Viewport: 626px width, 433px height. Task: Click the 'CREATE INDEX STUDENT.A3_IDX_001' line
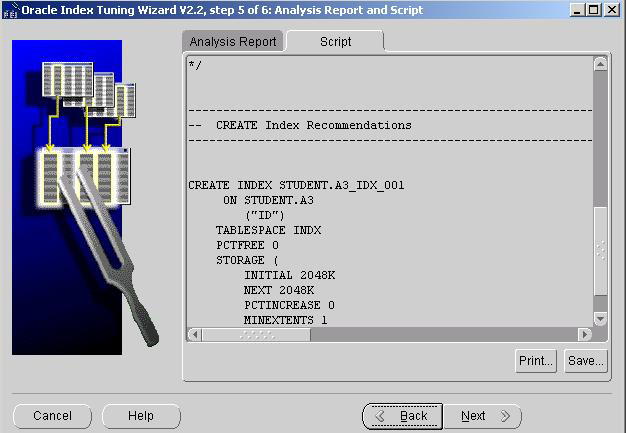[296, 185]
